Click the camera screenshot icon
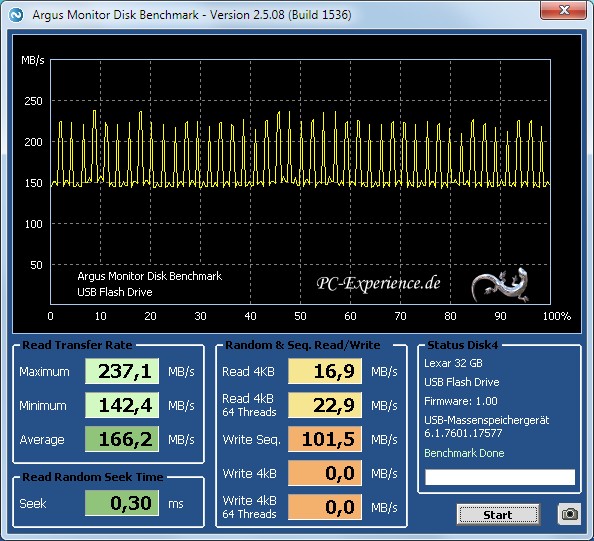 point(569,514)
